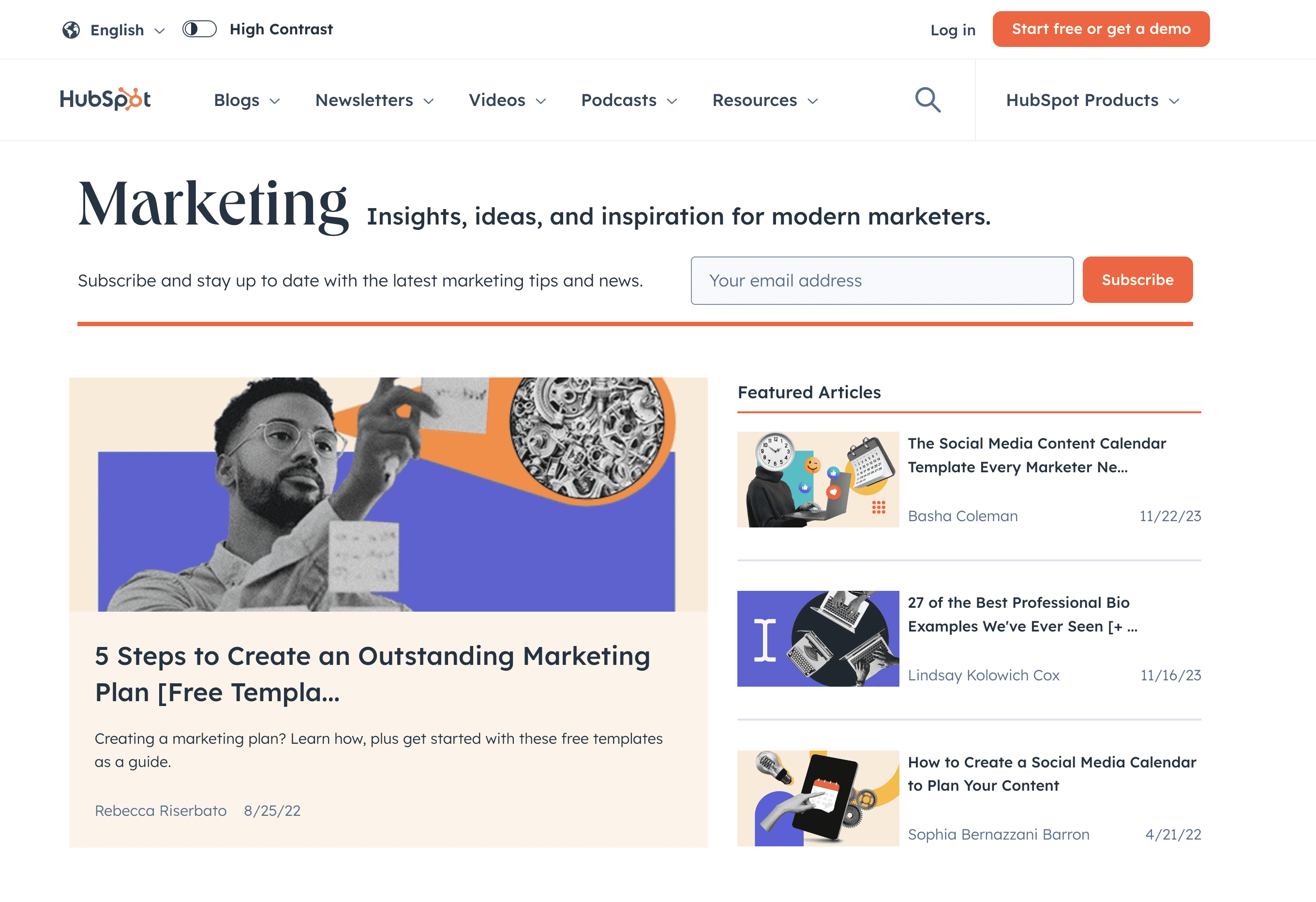Expand the Newsletters dropdown chevron
1316x902 pixels.
point(429,101)
